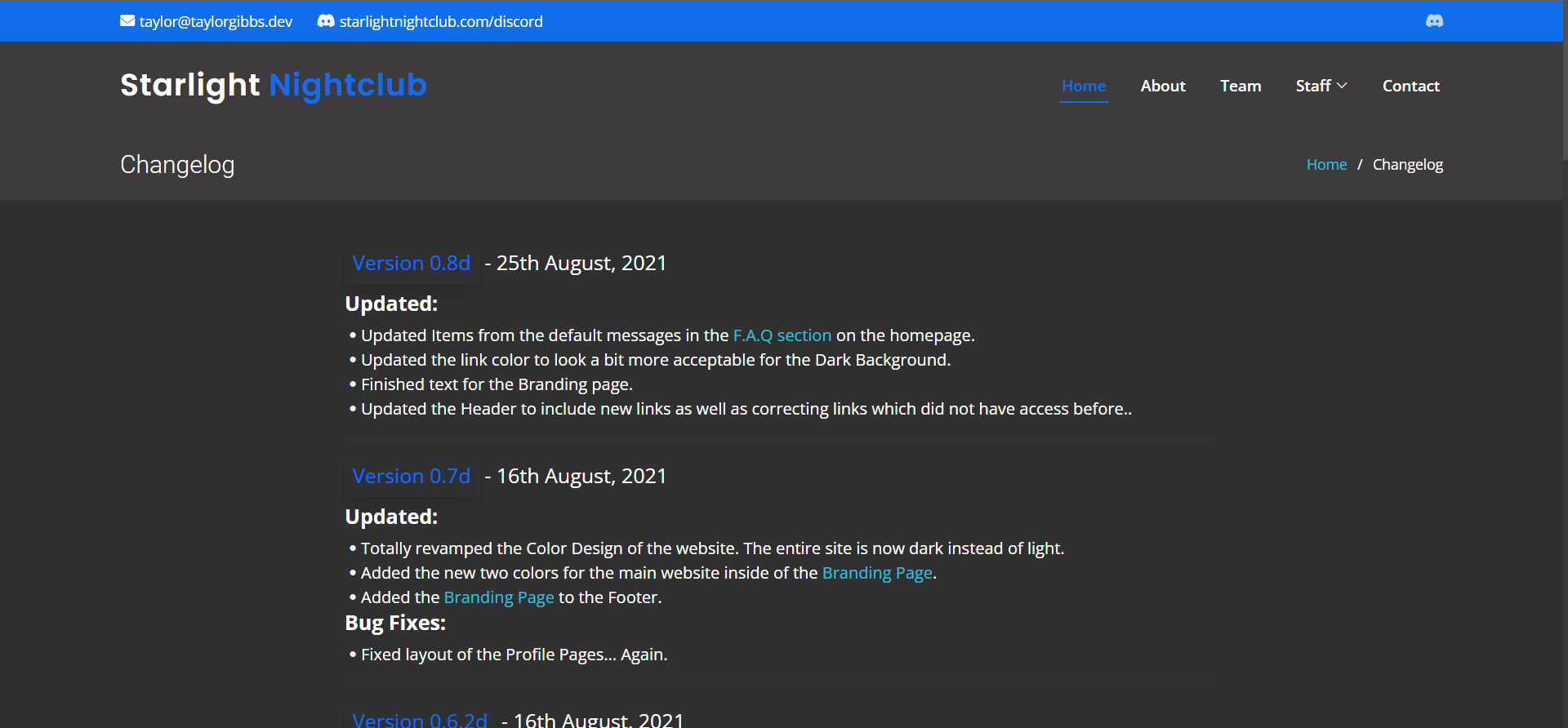Open the About page from navigation
The height and width of the screenshot is (728, 1568).
1162,86
